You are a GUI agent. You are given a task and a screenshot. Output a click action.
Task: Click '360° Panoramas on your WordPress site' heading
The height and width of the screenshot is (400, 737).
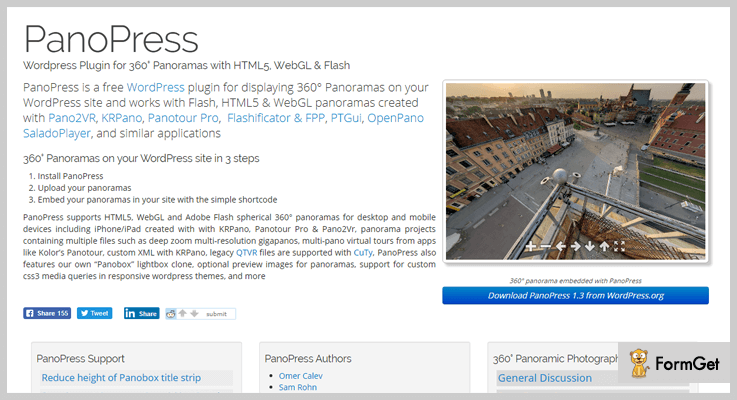point(141,158)
